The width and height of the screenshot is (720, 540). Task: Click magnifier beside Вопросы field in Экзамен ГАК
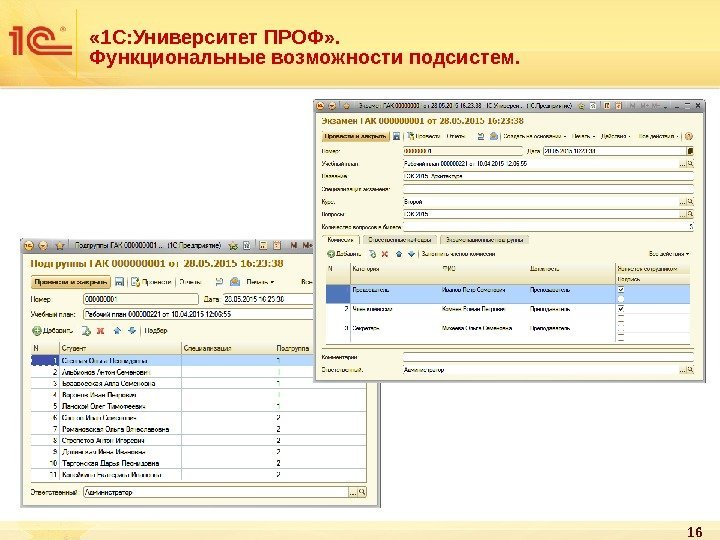click(690, 214)
